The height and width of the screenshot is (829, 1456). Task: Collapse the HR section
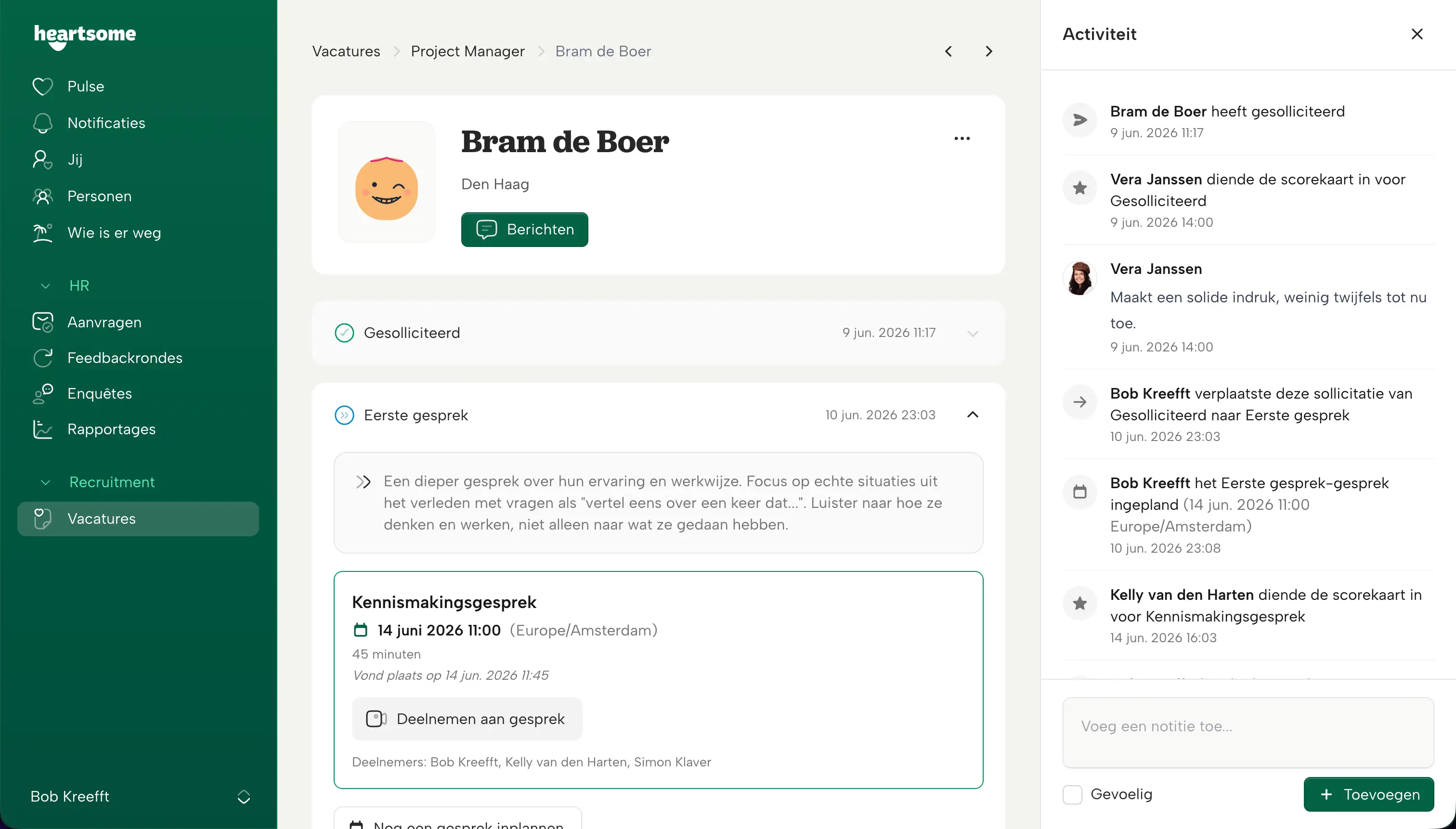tap(46, 286)
